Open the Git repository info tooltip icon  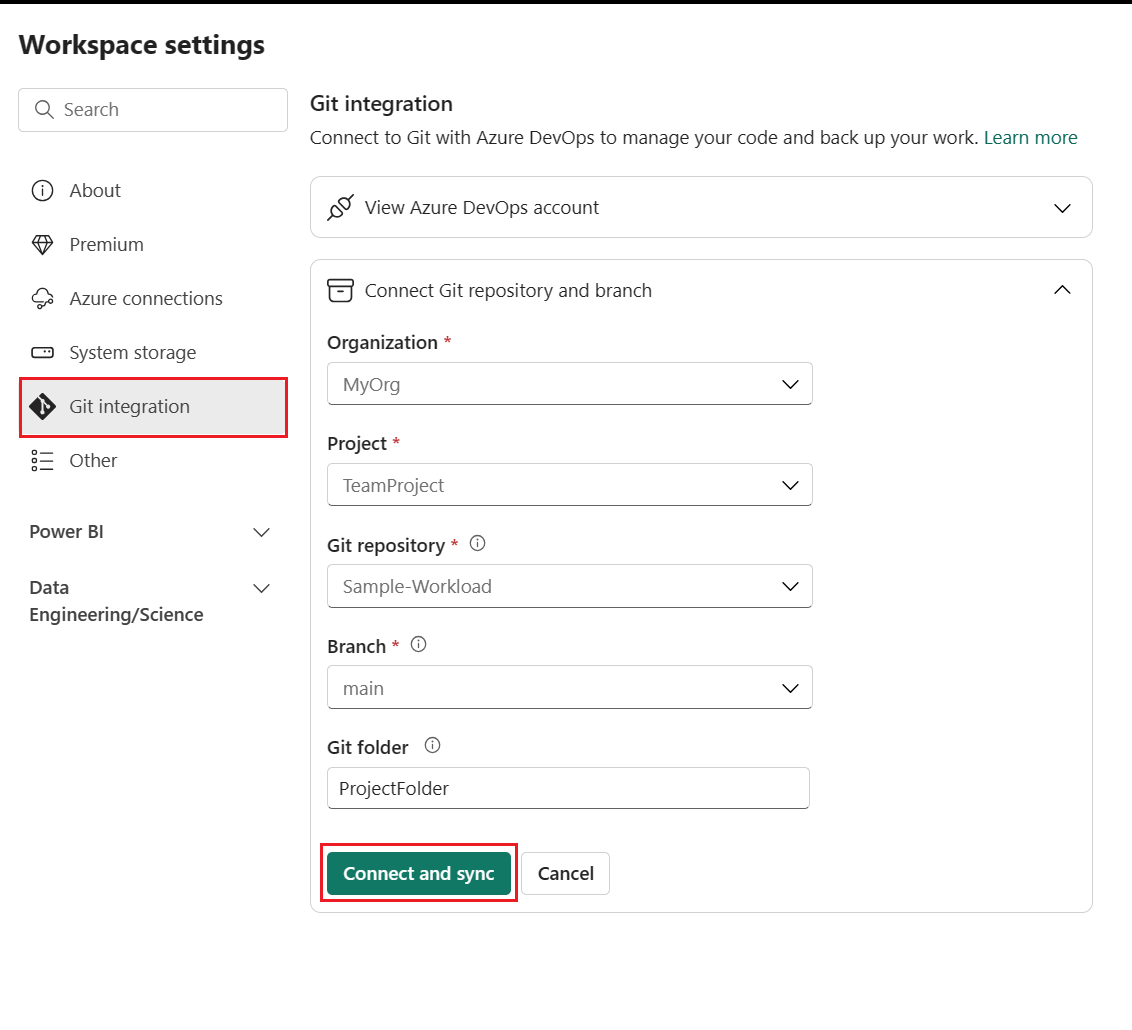[477, 543]
